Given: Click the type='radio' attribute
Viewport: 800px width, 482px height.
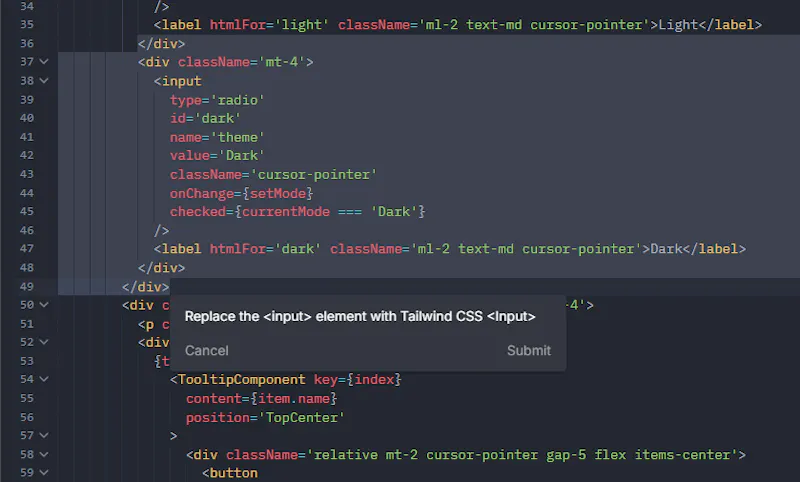Looking at the screenshot, I should (x=217, y=100).
